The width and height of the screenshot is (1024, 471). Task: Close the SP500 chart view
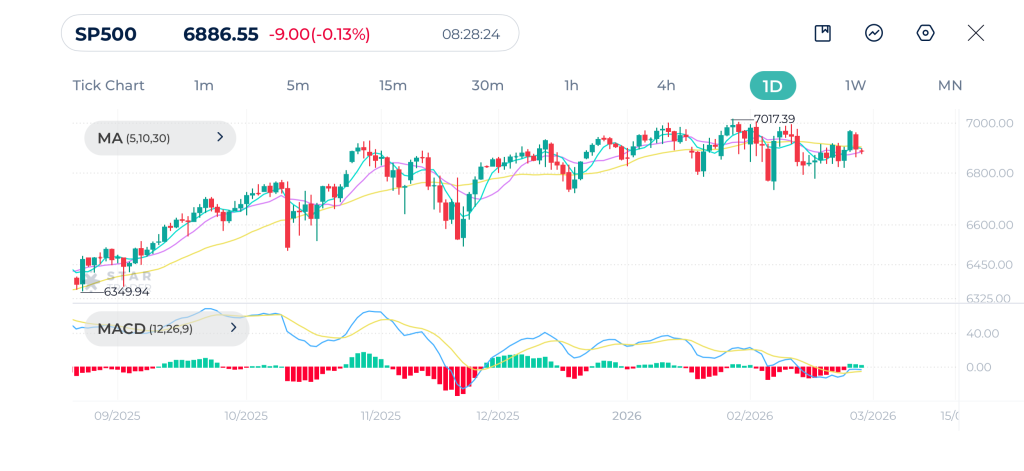pos(976,33)
